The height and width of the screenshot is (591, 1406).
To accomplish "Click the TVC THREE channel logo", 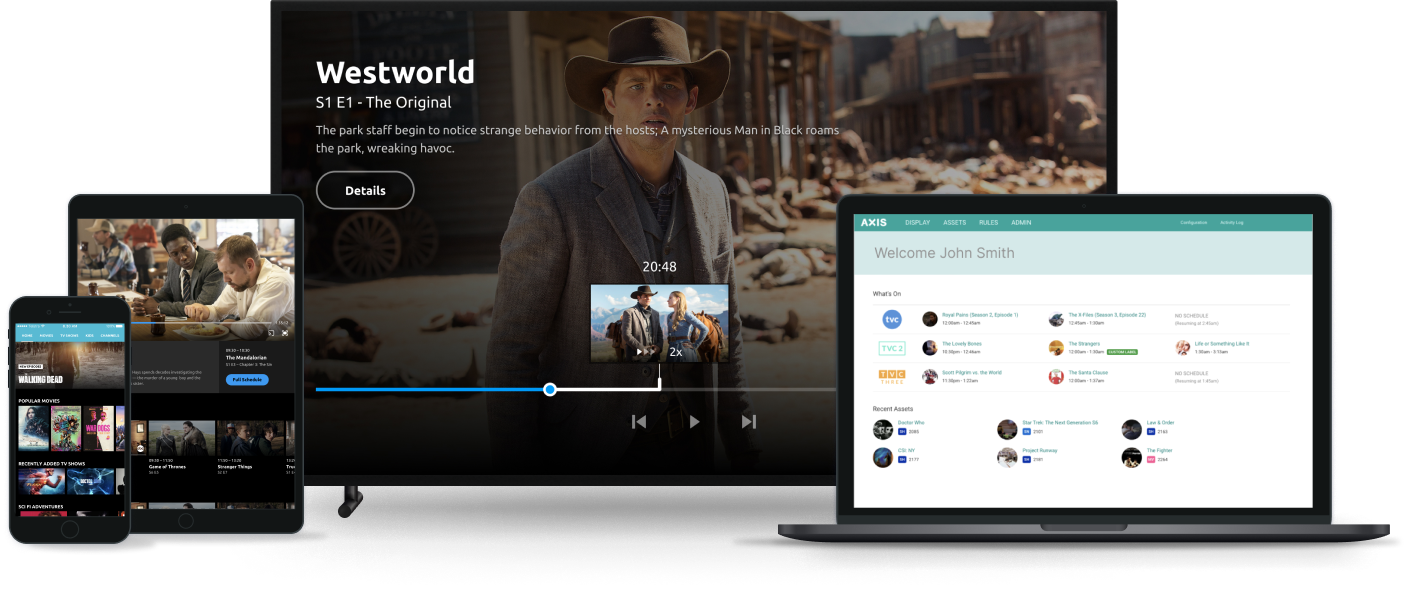I will 891,377.
